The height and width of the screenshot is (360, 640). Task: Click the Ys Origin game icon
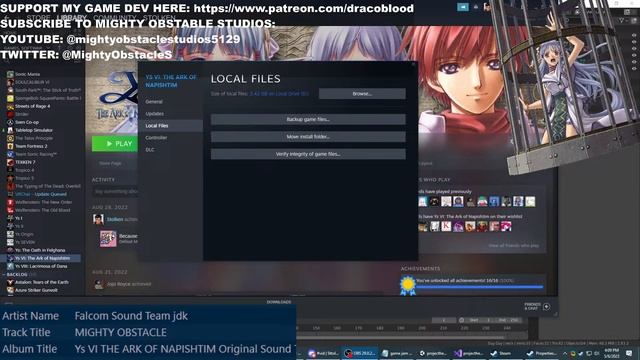[10, 234]
